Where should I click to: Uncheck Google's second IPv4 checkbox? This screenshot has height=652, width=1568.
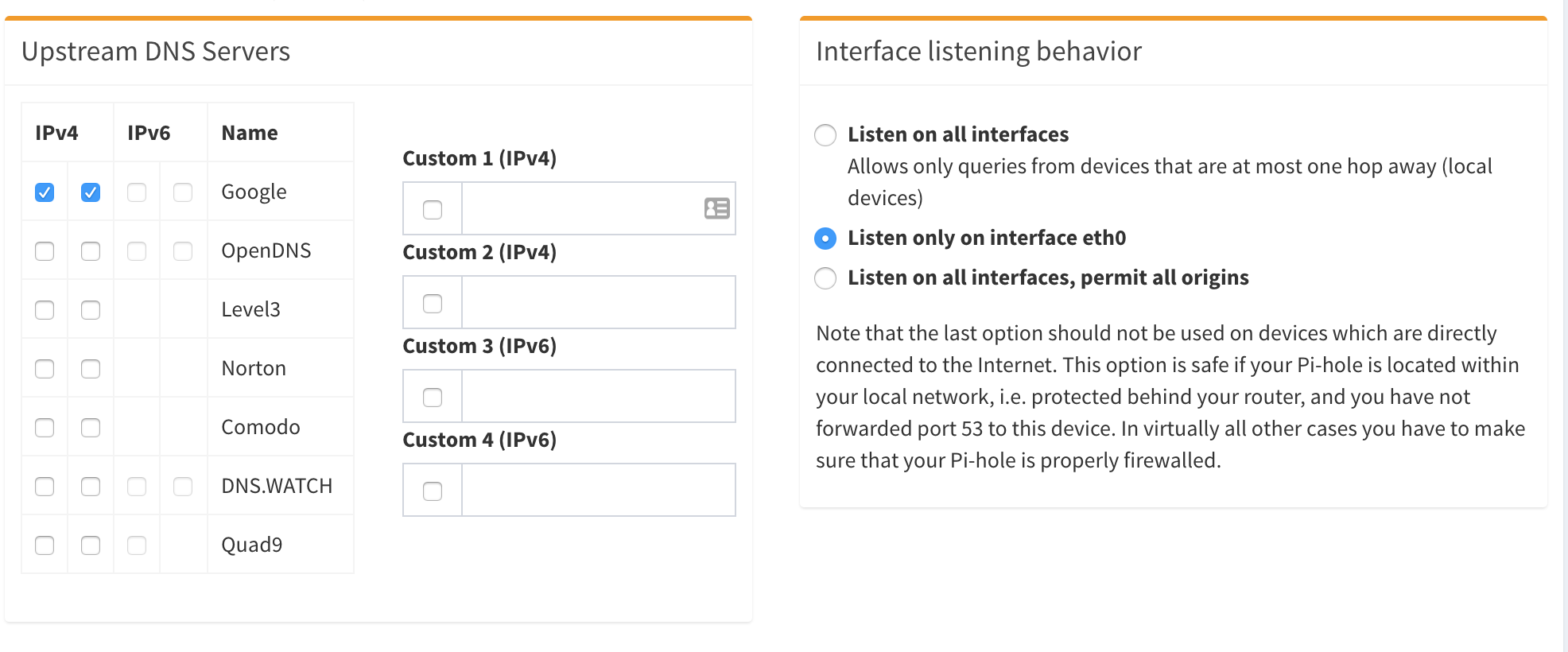[91, 192]
